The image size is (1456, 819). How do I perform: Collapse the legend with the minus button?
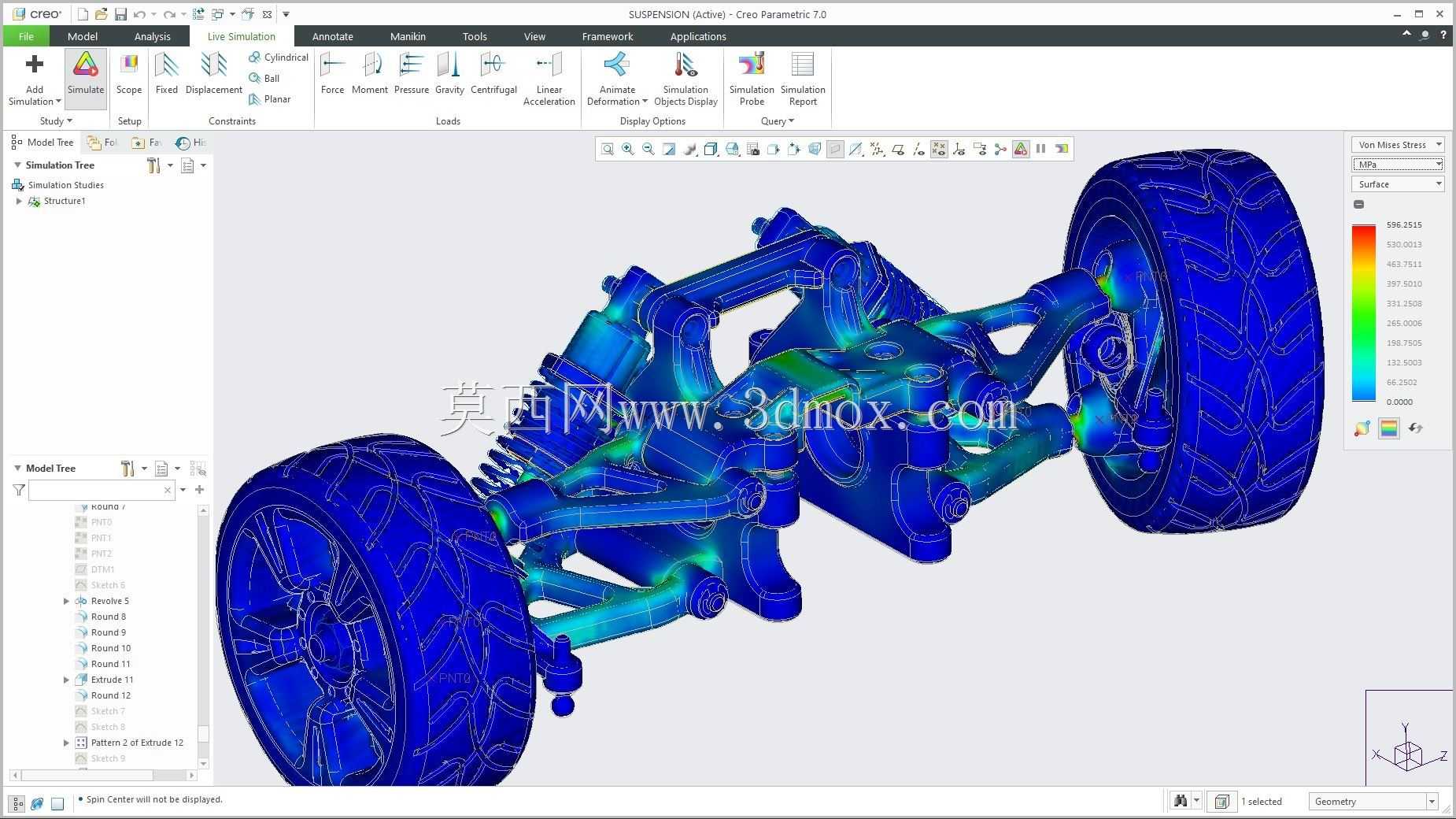[x=1358, y=205]
